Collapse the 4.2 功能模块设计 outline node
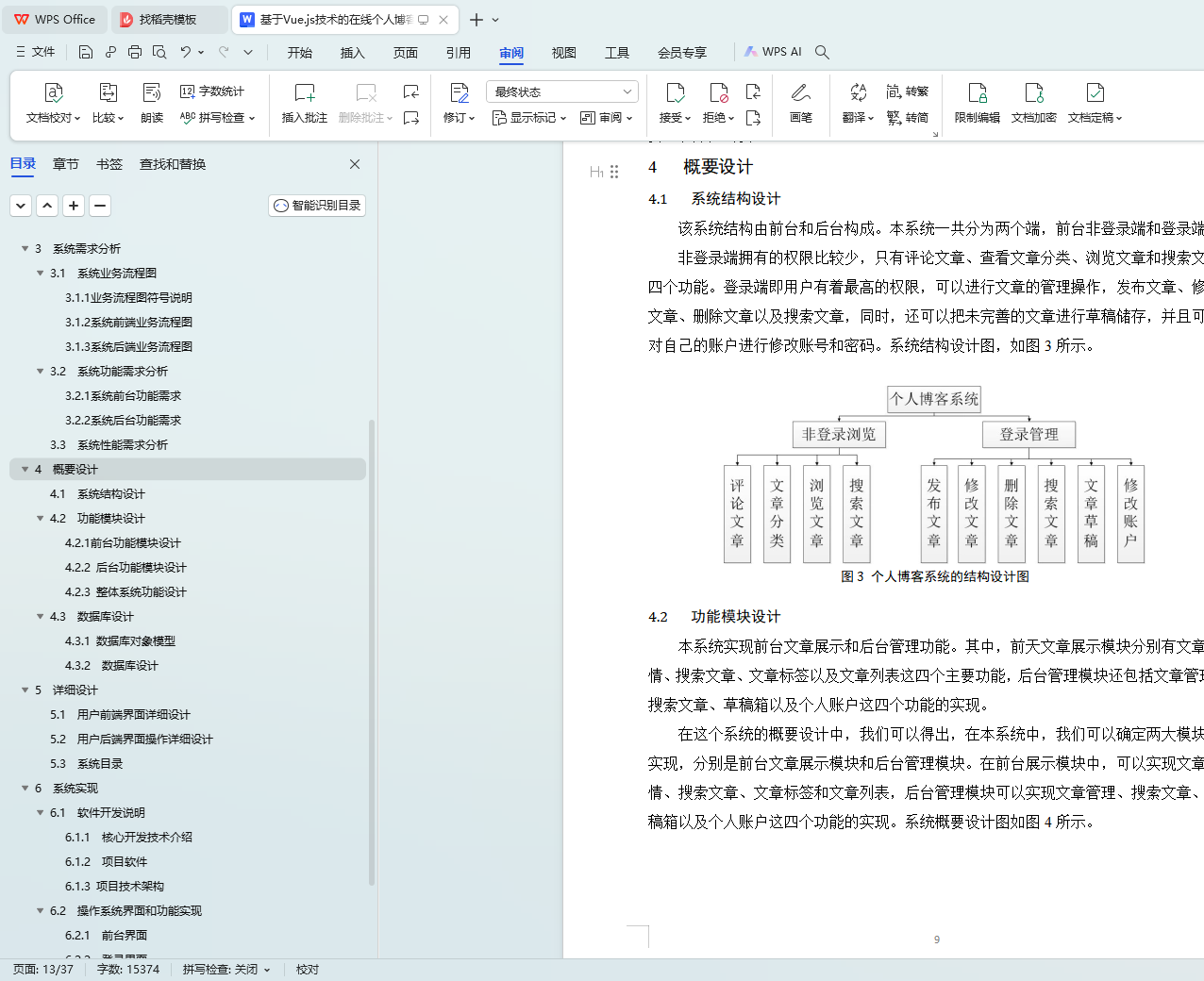This screenshot has width=1204, height=981. [40, 519]
